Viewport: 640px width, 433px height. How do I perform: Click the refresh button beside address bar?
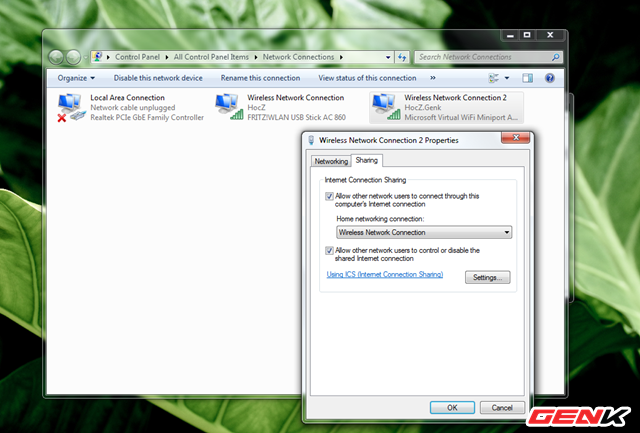click(x=402, y=58)
